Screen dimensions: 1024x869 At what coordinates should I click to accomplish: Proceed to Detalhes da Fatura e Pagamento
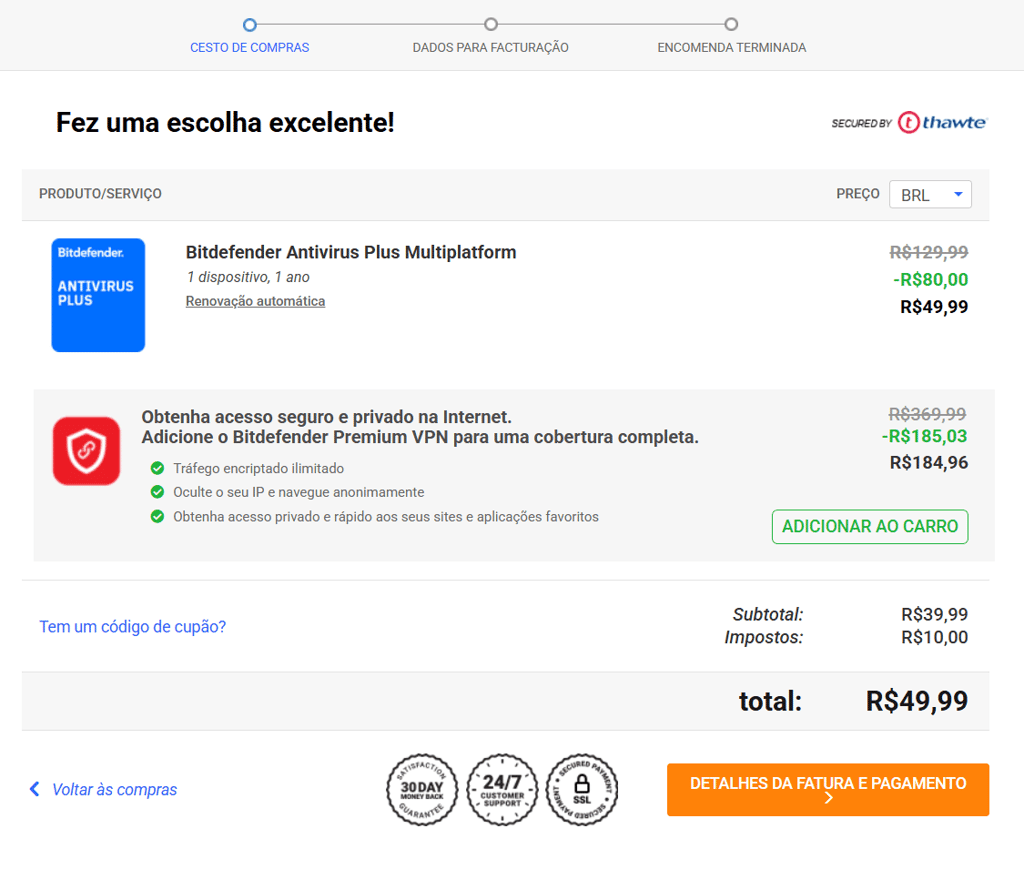tap(828, 789)
